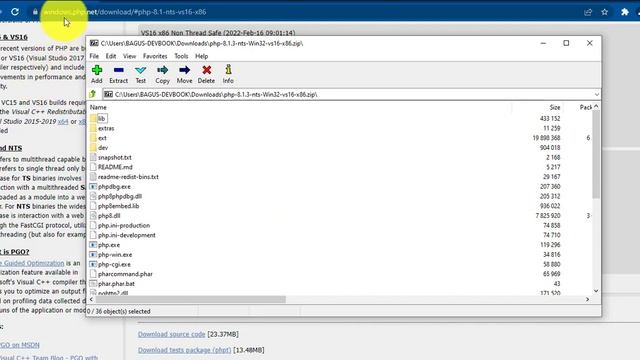Click Download source code link
Screen dimensions: 640x360
(x=171, y=334)
